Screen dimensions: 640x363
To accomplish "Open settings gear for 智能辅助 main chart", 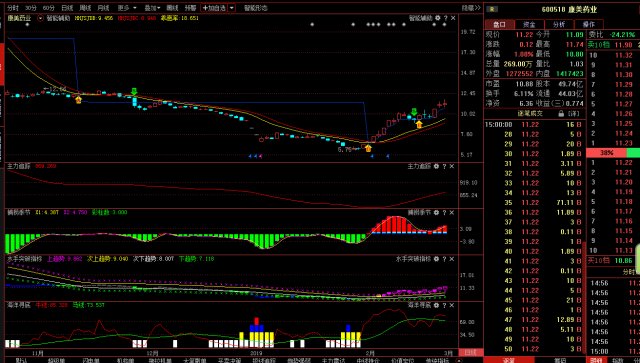I will pos(438,18).
